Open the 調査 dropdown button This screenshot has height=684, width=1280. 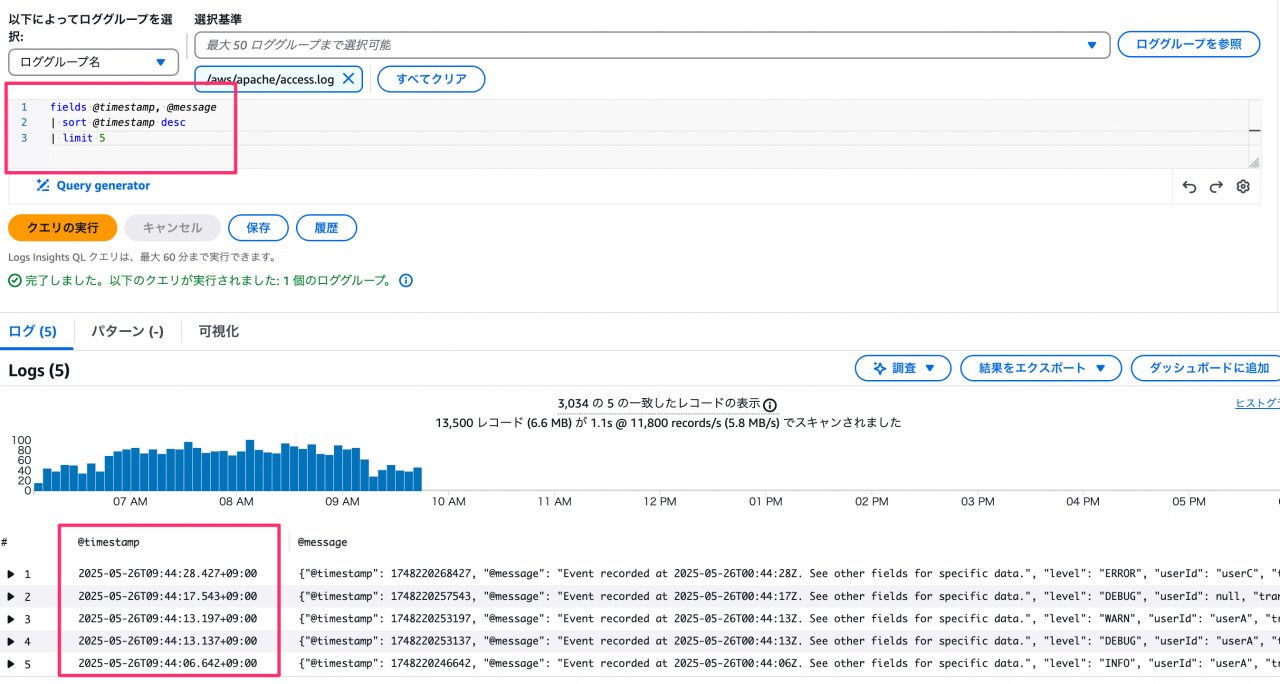point(903,368)
